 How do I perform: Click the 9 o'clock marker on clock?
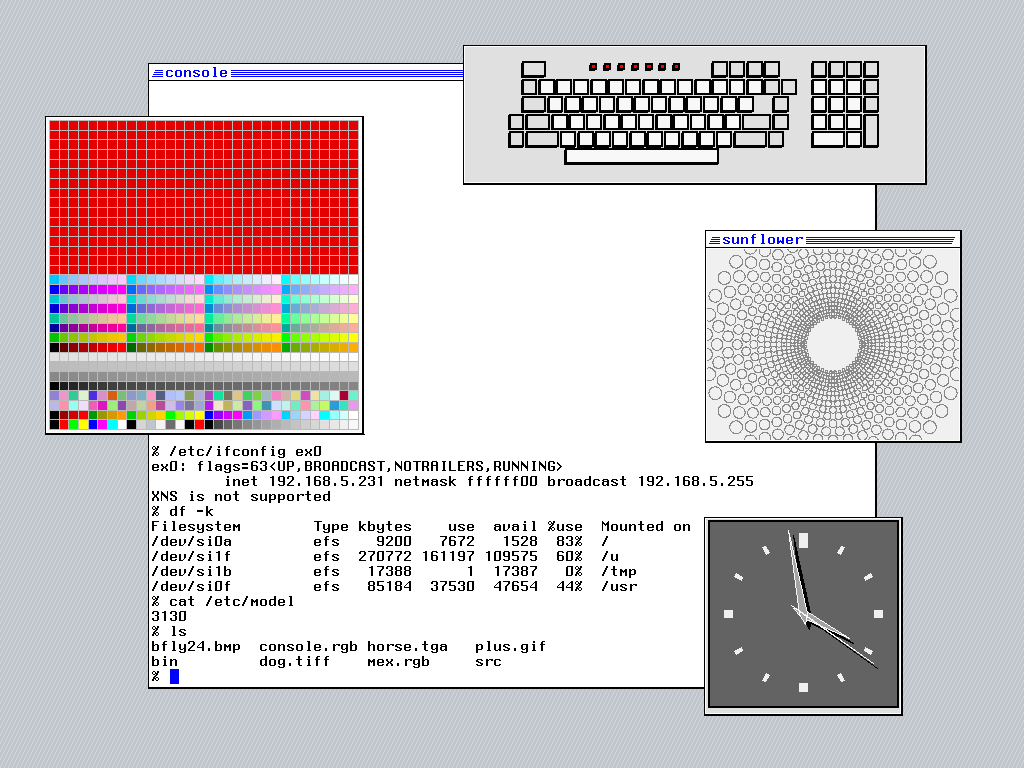(x=729, y=613)
